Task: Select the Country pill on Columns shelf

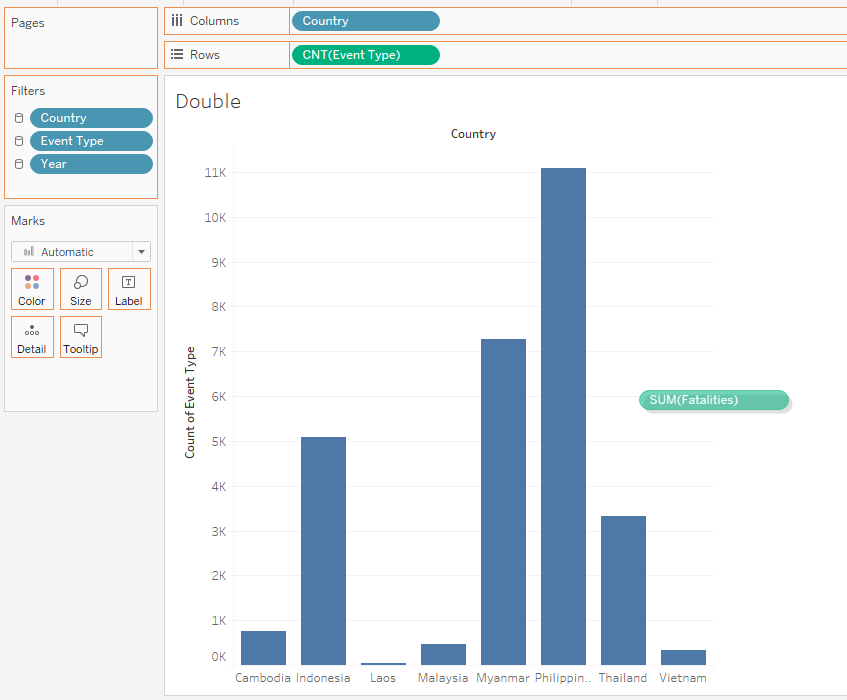Action: click(x=365, y=21)
